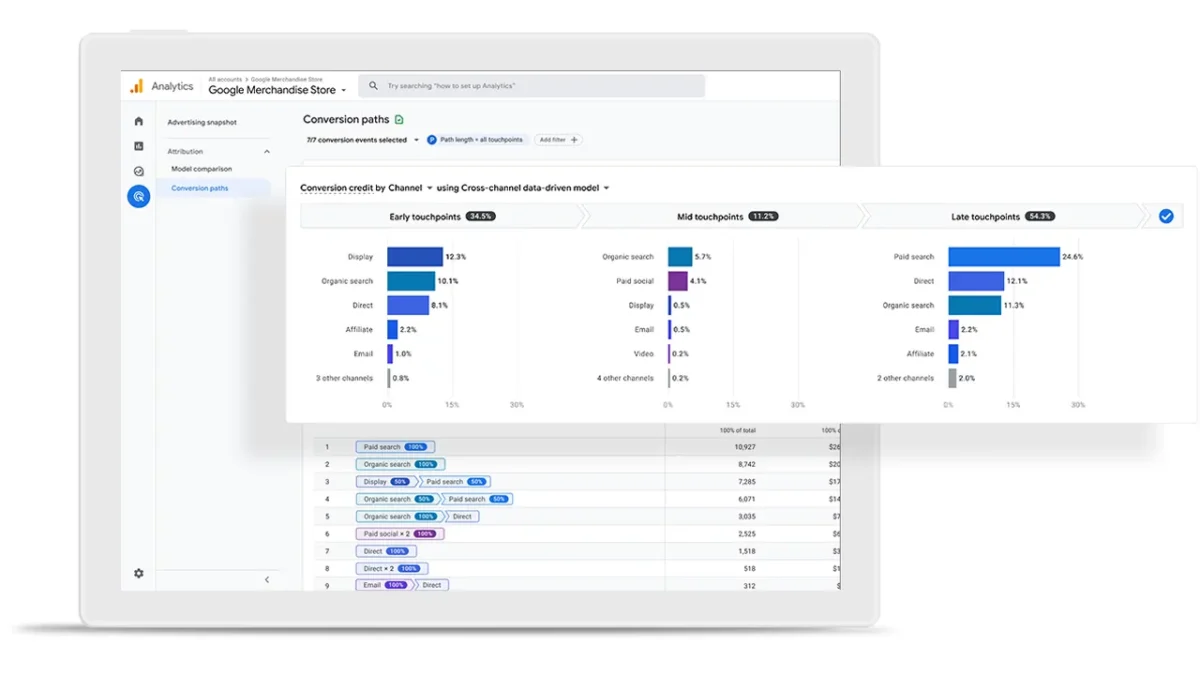Image resolution: width=1200 pixels, height=675 pixels.
Task: Click the Direct 12.1% bar in Late touchpoints
Action: [976, 281]
